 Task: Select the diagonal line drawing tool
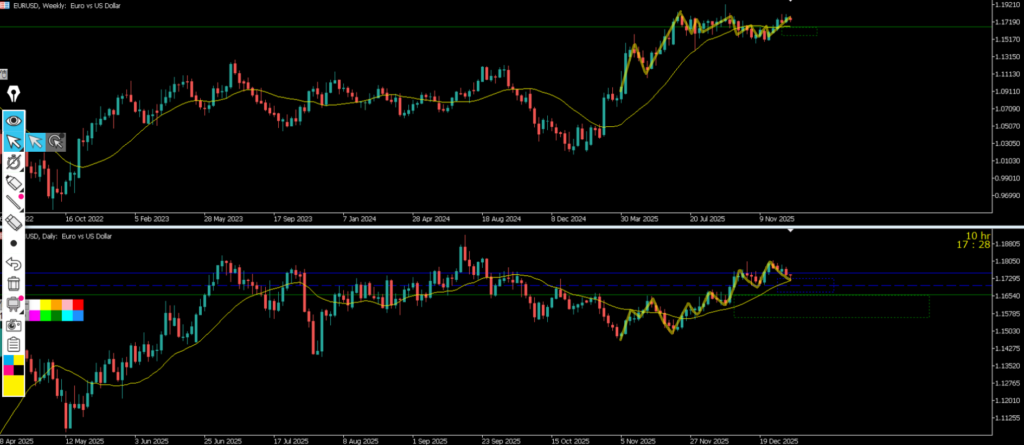(x=13, y=203)
